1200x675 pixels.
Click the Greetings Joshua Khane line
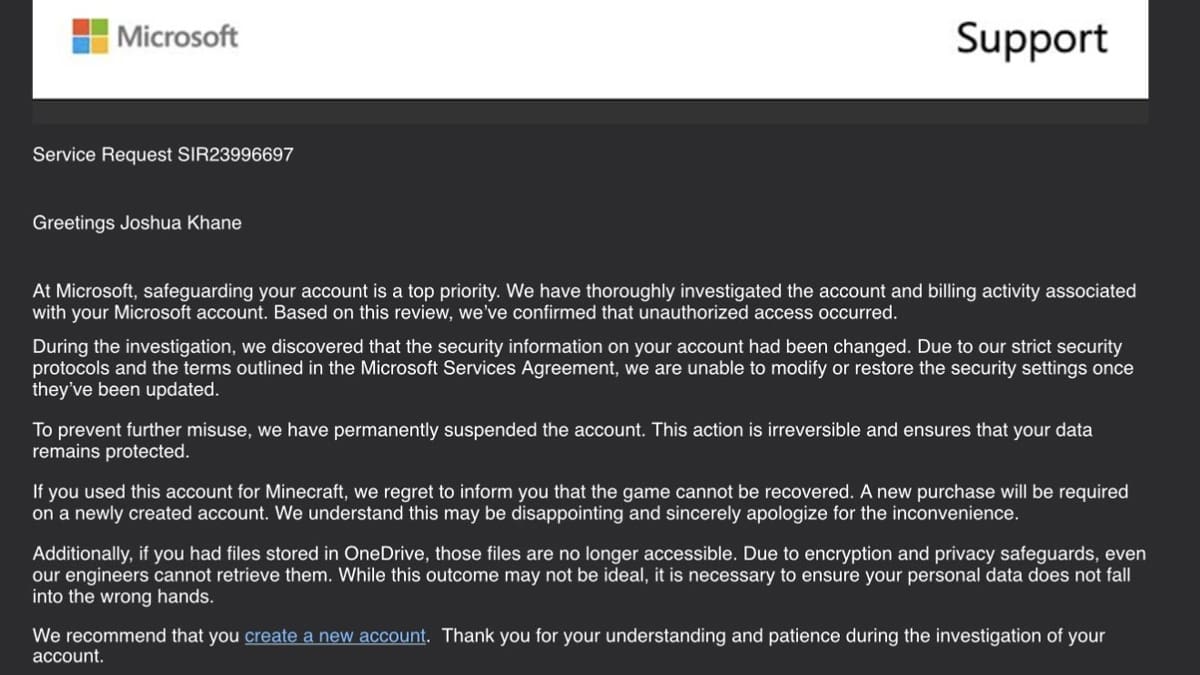(x=137, y=223)
